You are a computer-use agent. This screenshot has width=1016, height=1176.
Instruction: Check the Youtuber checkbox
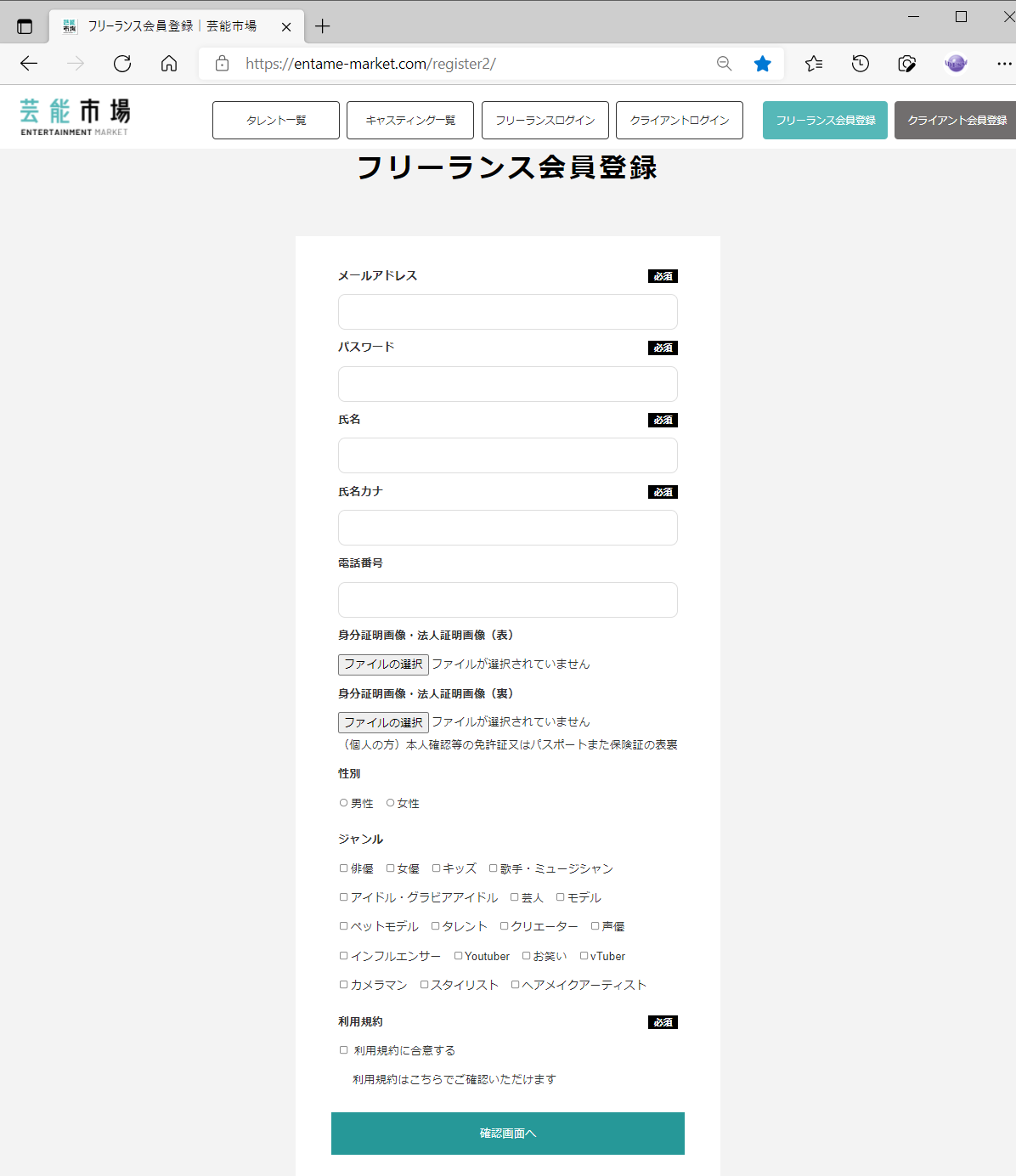point(459,955)
